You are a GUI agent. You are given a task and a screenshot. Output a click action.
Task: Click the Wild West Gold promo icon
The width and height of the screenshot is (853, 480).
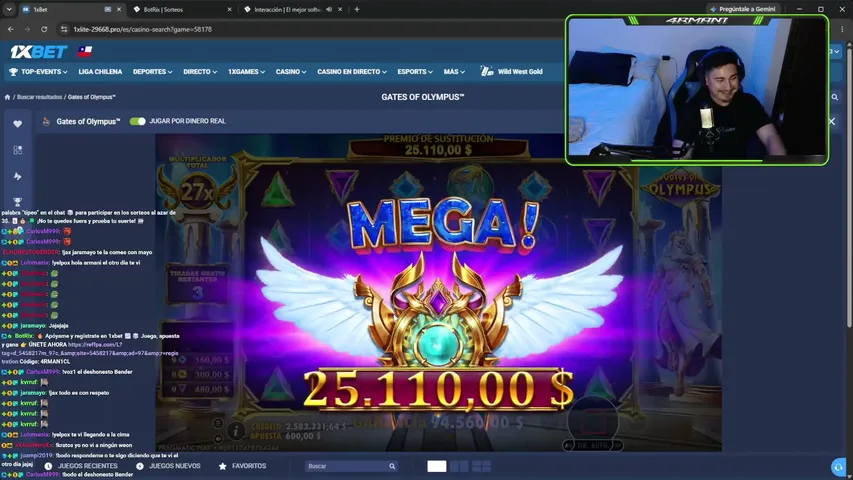tap(487, 71)
